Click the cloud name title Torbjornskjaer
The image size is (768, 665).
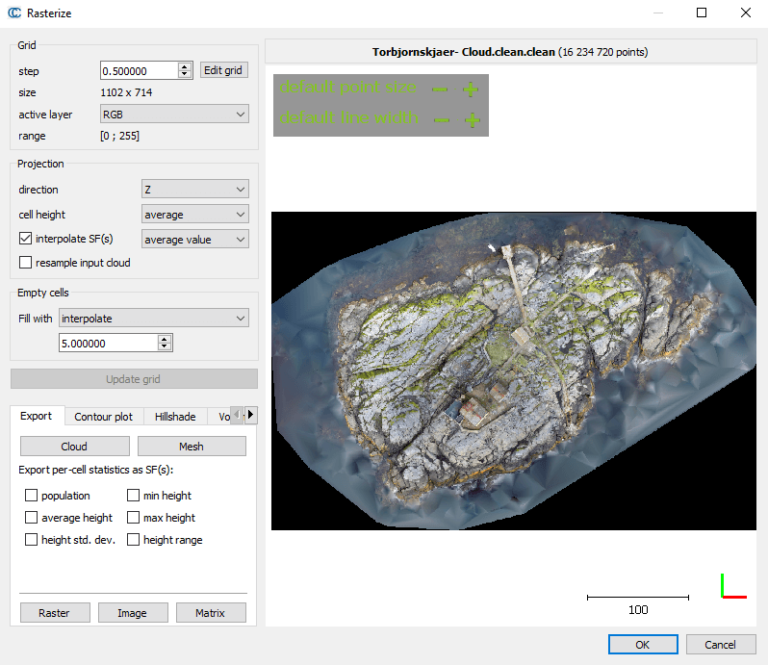(x=510, y=52)
